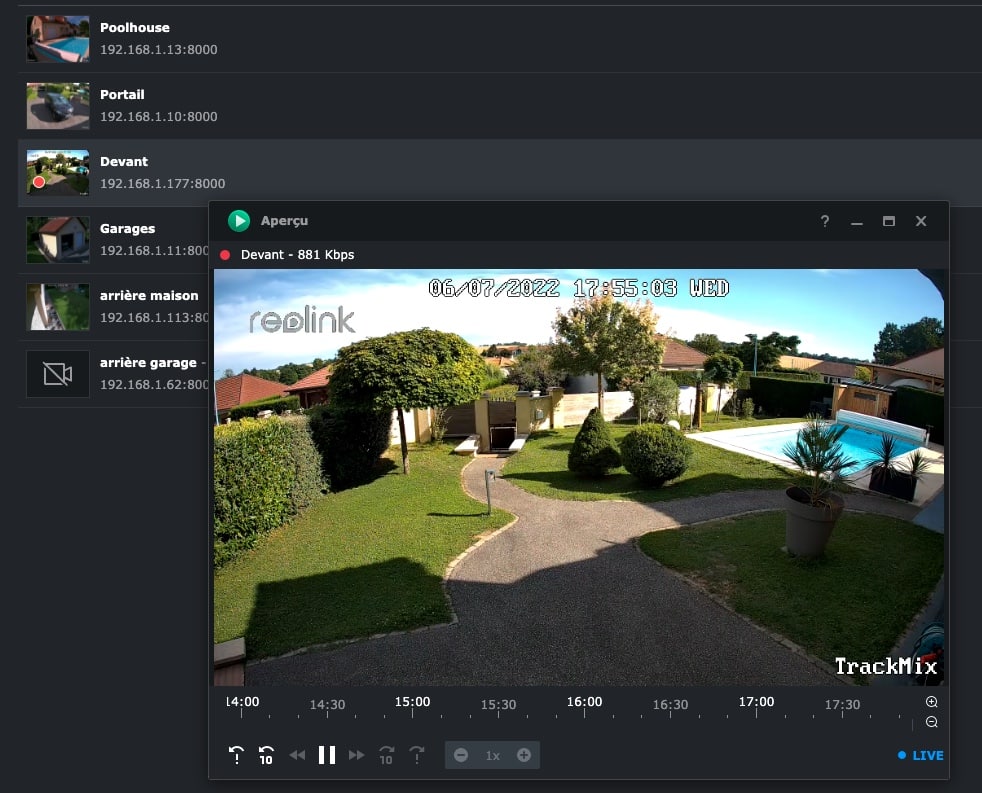This screenshot has width=982, height=793.
Task: Click IP address 192.168.1.10:8000
Action: 159,117
